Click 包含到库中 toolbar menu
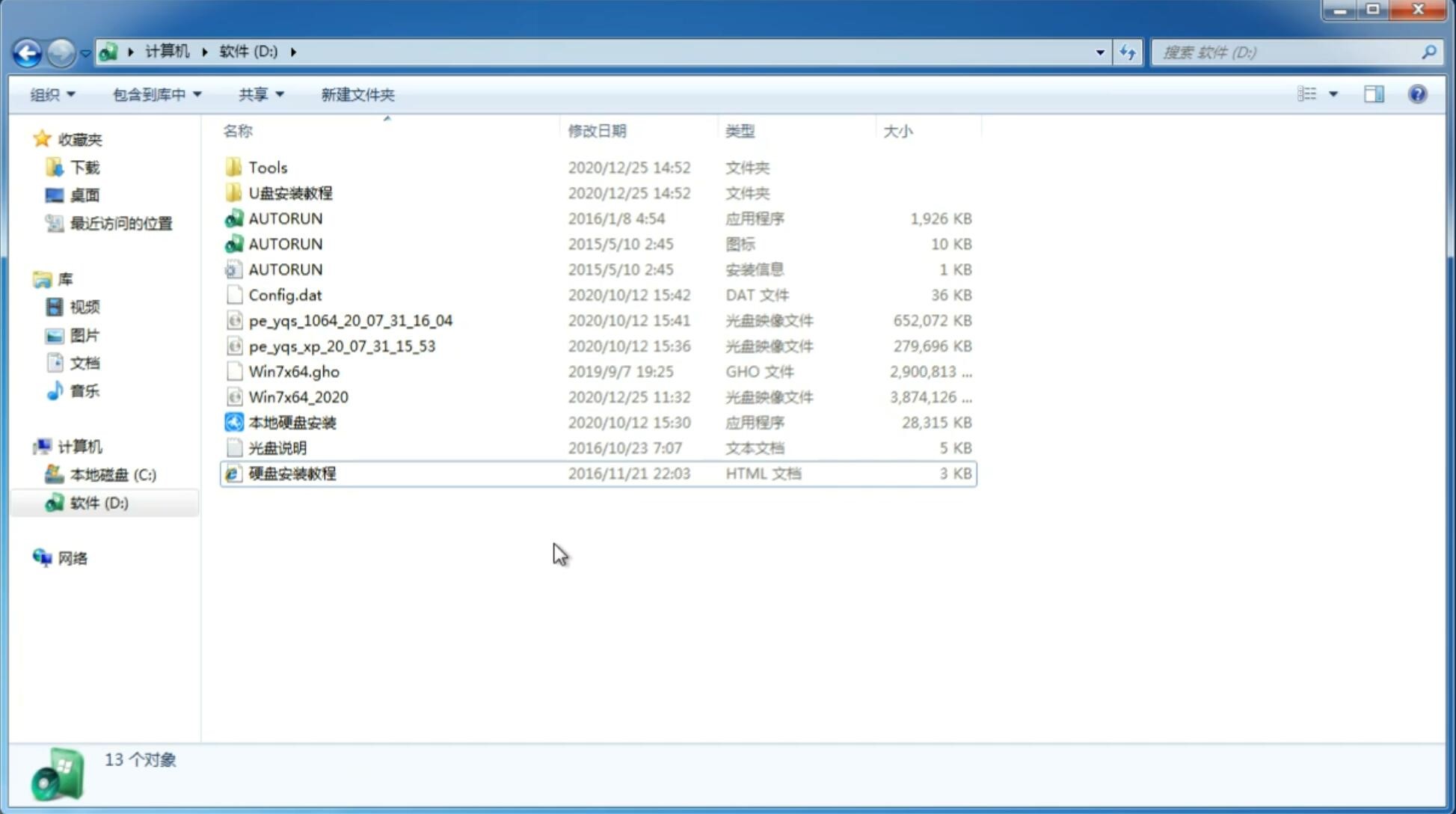Screen dimensions: 1456x814 (x=153, y=94)
